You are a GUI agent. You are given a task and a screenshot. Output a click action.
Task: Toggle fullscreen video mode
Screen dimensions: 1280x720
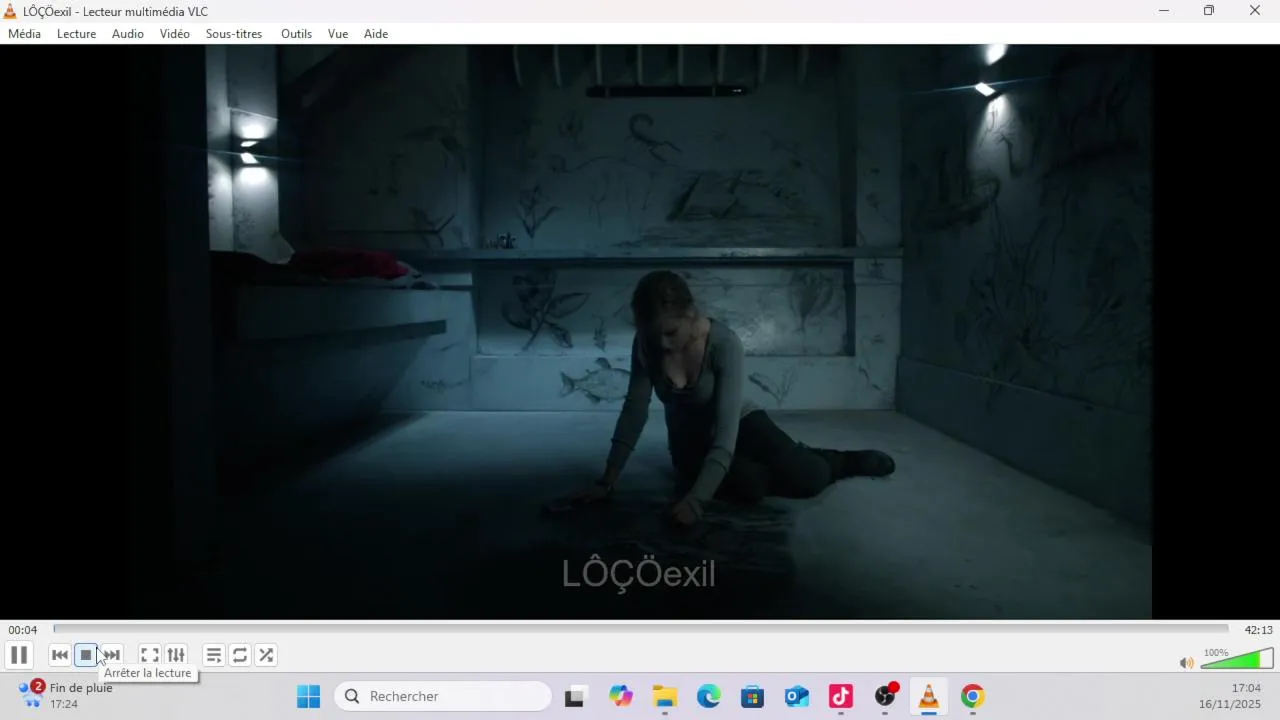[x=150, y=655]
